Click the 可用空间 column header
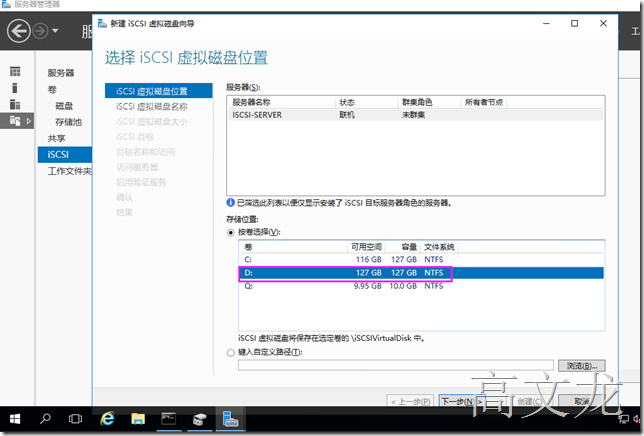Image resolution: width=644 pixels, height=436 pixels. (366, 247)
